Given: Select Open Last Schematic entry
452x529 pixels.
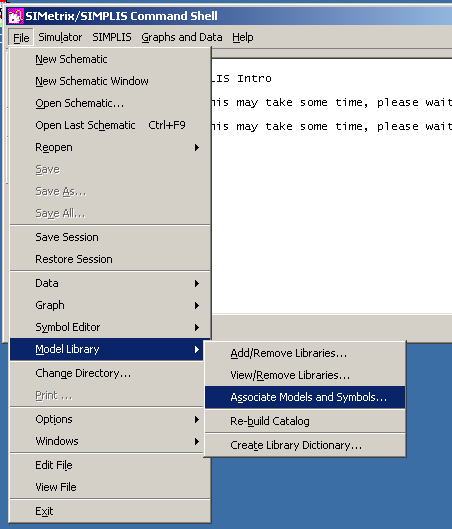Looking at the screenshot, I should (x=110, y=125).
